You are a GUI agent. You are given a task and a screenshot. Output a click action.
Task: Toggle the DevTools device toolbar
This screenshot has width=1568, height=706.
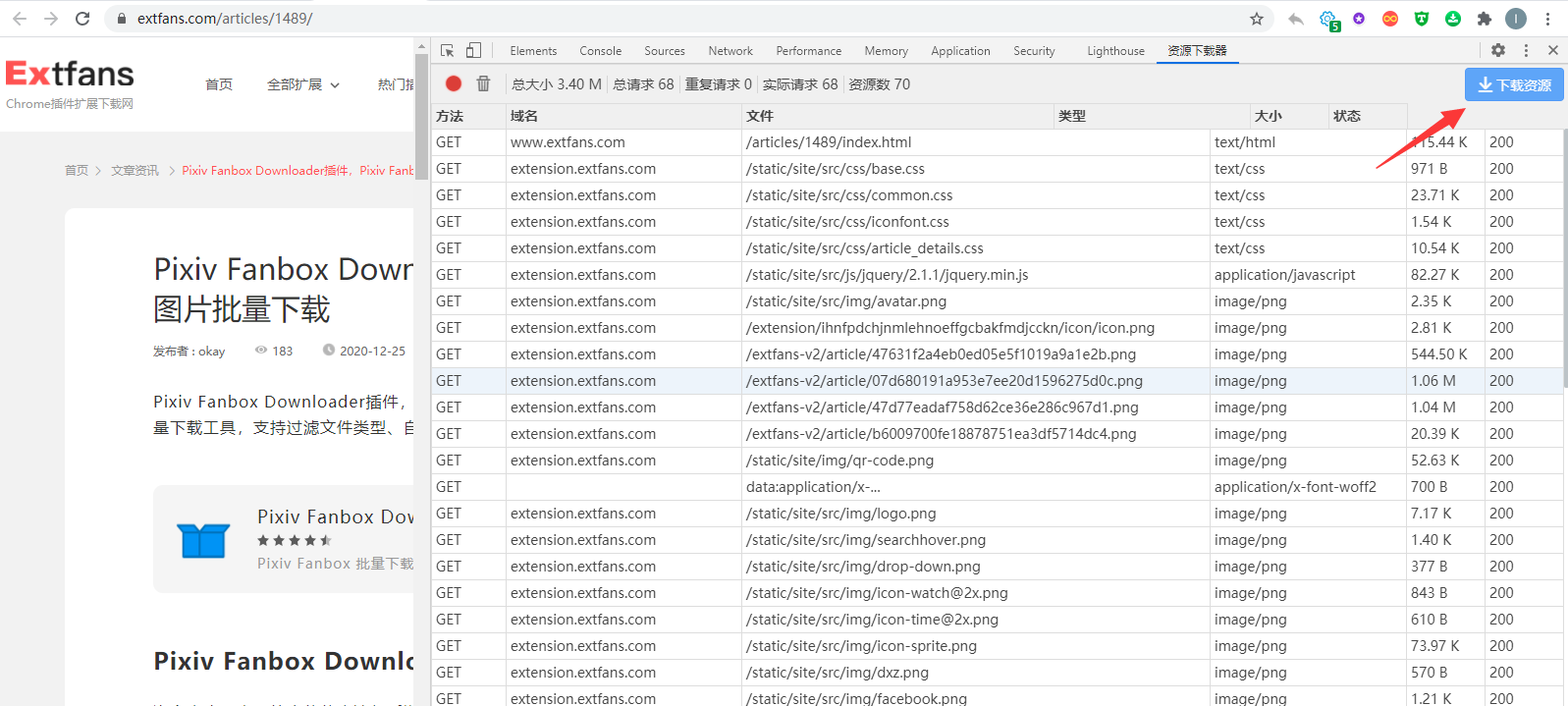pyautogui.click(x=473, y=50)
